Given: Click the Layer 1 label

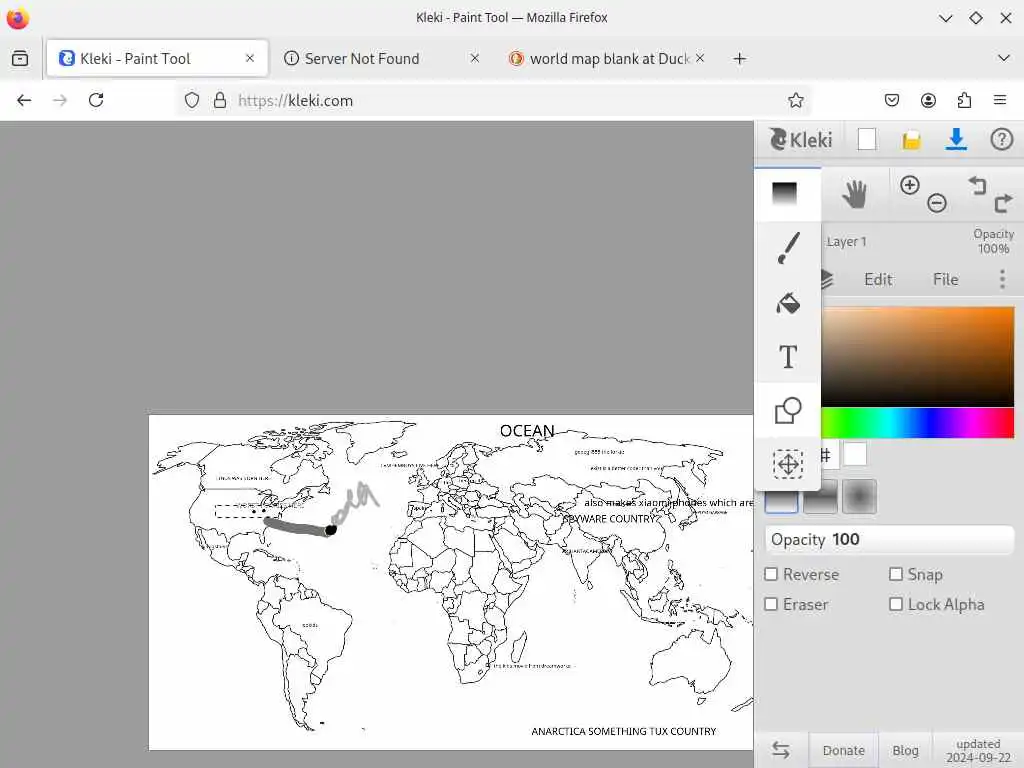Looking at the screenshot, I should point(846,242).
